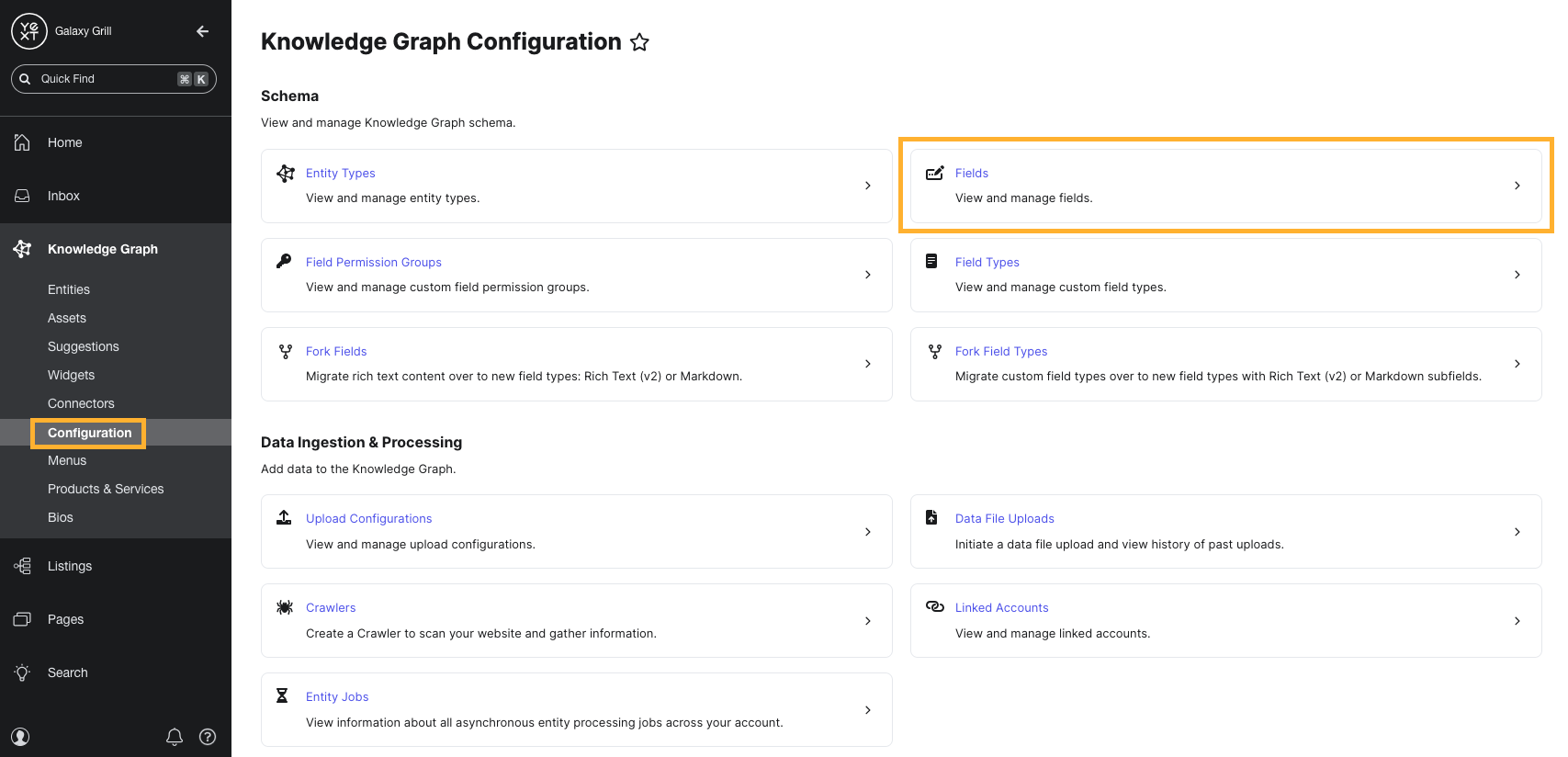Click the Yext logo icon
Screen dimensions: 1568x757
(x=29, y=31)
